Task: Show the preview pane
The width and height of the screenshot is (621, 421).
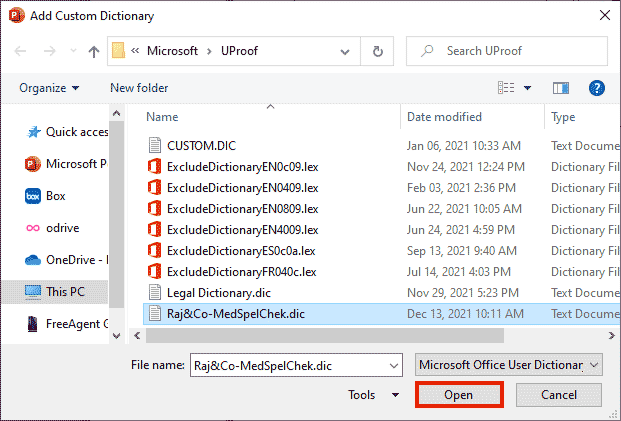Action: [x=560, y=88]
